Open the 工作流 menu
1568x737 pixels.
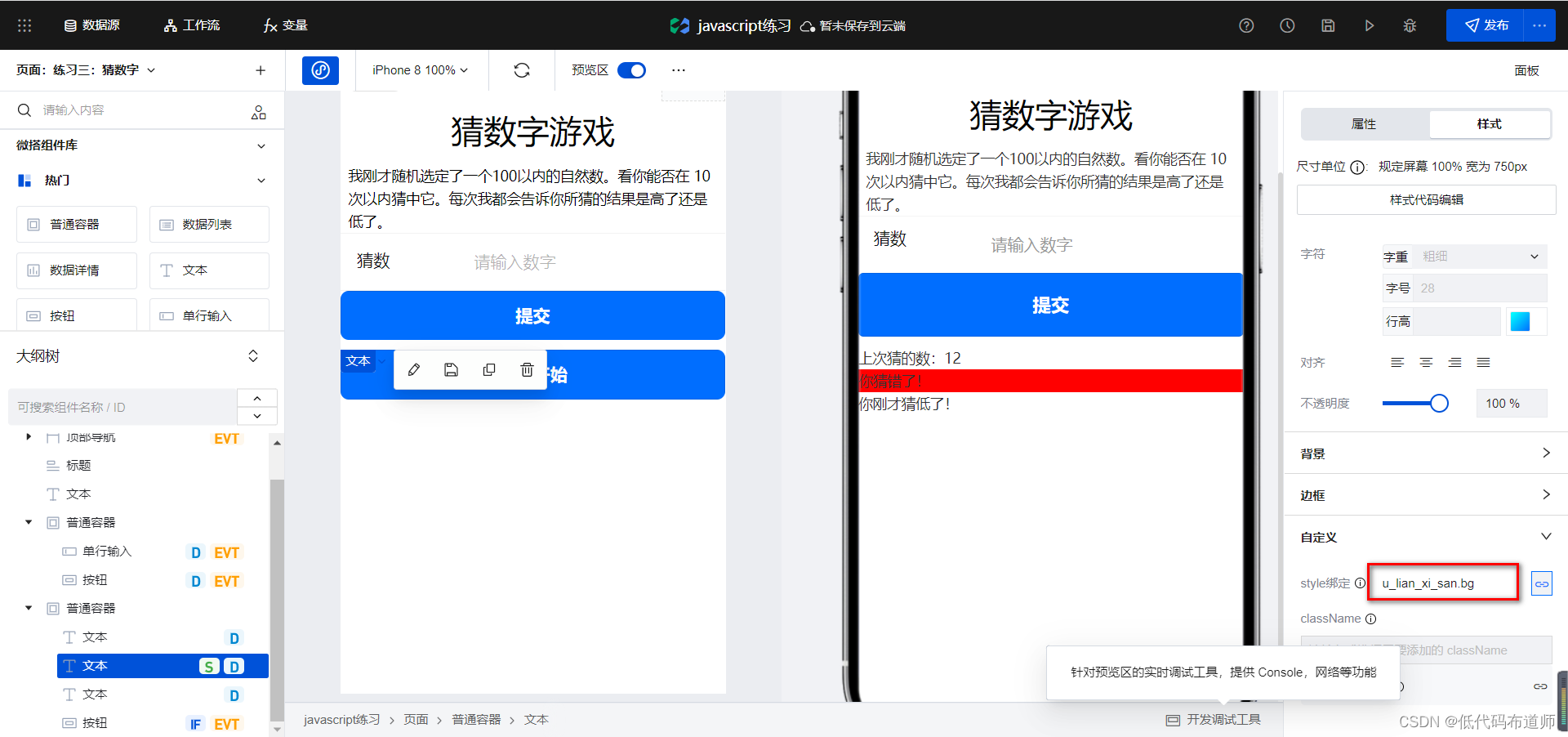tap(192, 25)
